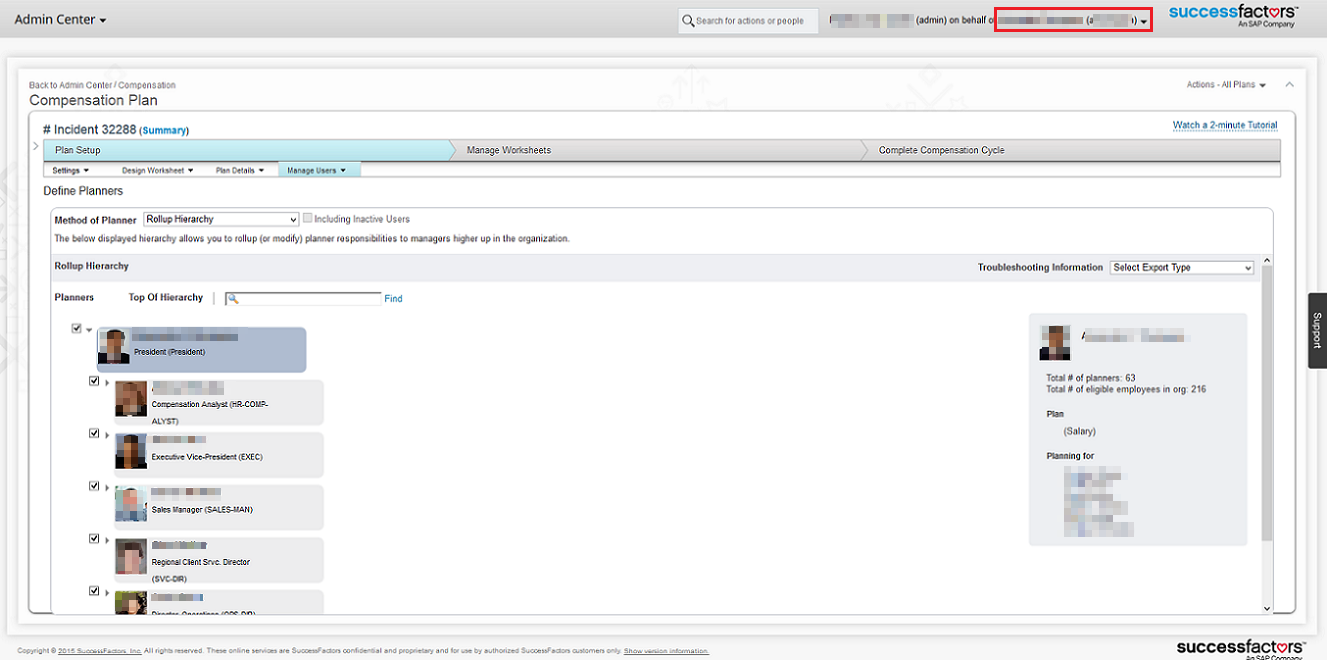Click the Back to Admin Center link

71,85
